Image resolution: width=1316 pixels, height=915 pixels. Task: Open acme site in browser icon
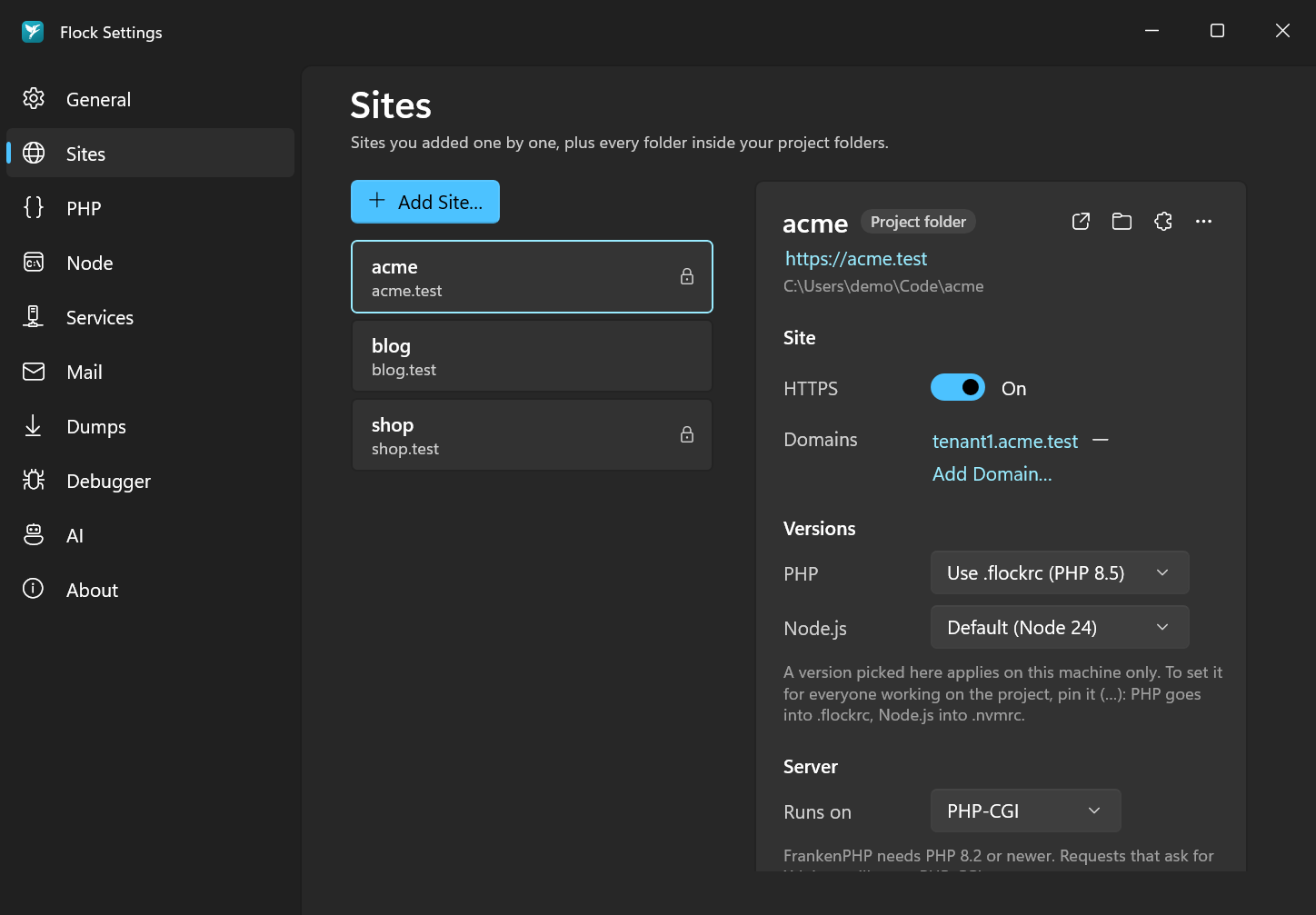(x=1081, y=221)
